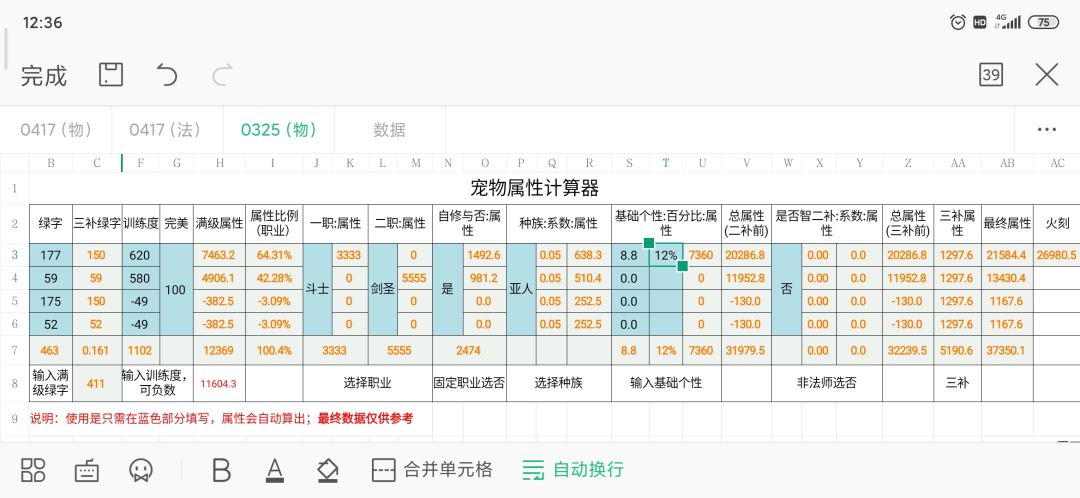Open the sheet switcher showing 39
1080x498 pixels.
(990, 74)
